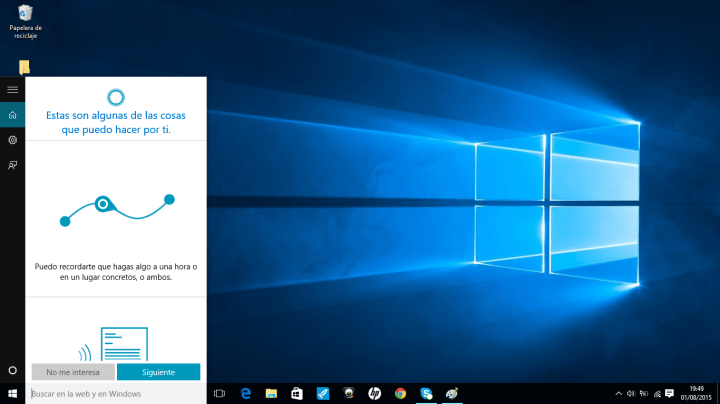Click the No me interesa button
The height and width of the screenshot is (404, 720).
(72, 372)
